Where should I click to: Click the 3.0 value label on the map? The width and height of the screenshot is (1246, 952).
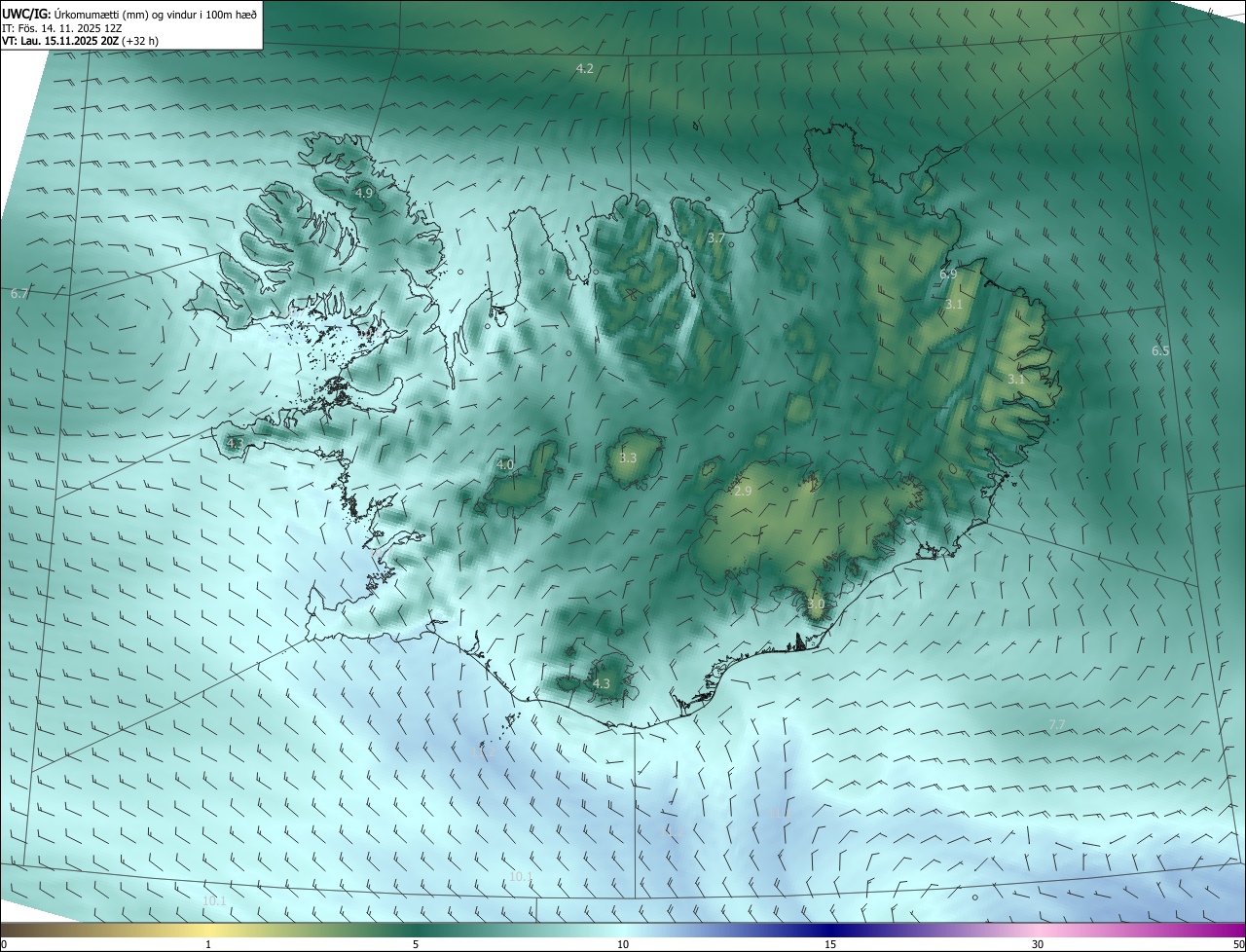pos(816,604)
